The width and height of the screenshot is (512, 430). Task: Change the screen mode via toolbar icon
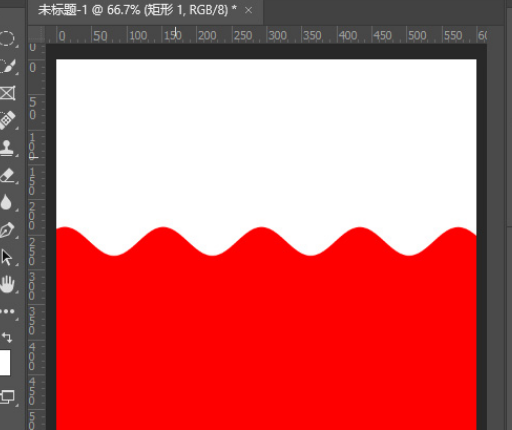(x=7, y=397)
